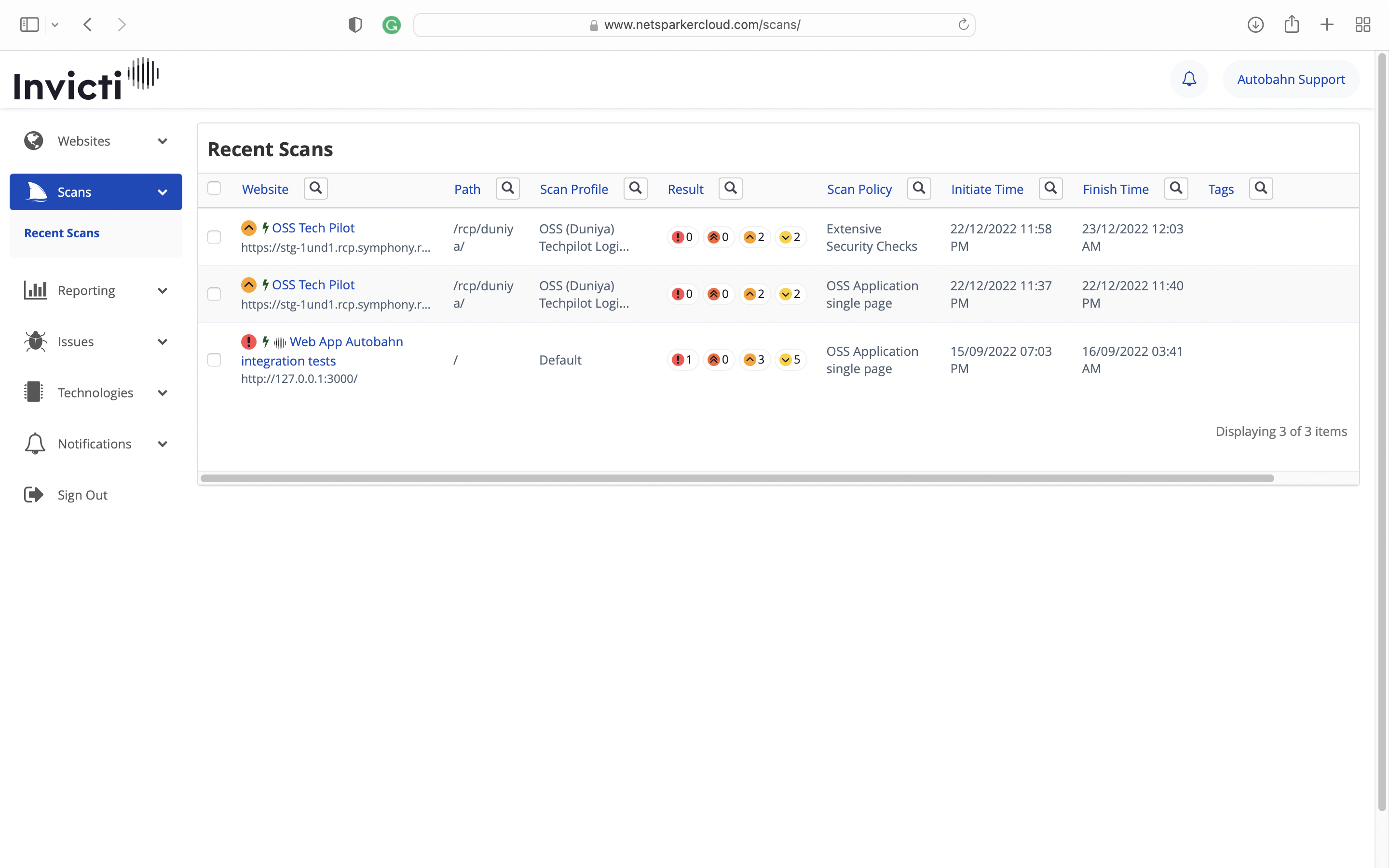The width and height of the screenshot is (1389, 868).
Task: Check the box for Web App Autobahn scan
Action: pyautogui.click(x=214, y=359)
